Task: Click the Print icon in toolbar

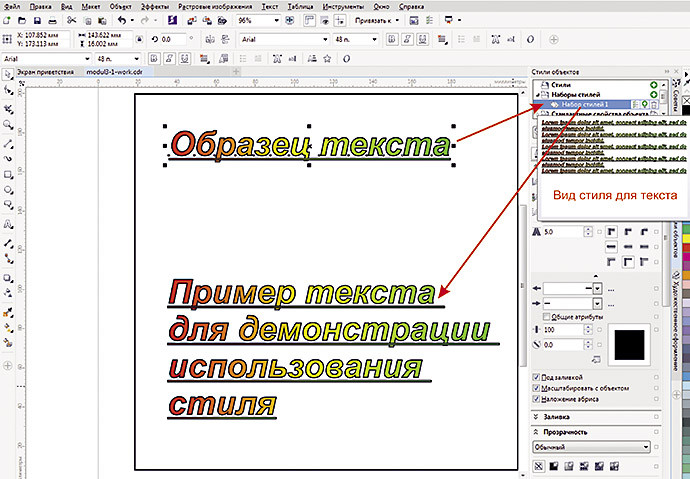Action: click(x=54, y=20)
